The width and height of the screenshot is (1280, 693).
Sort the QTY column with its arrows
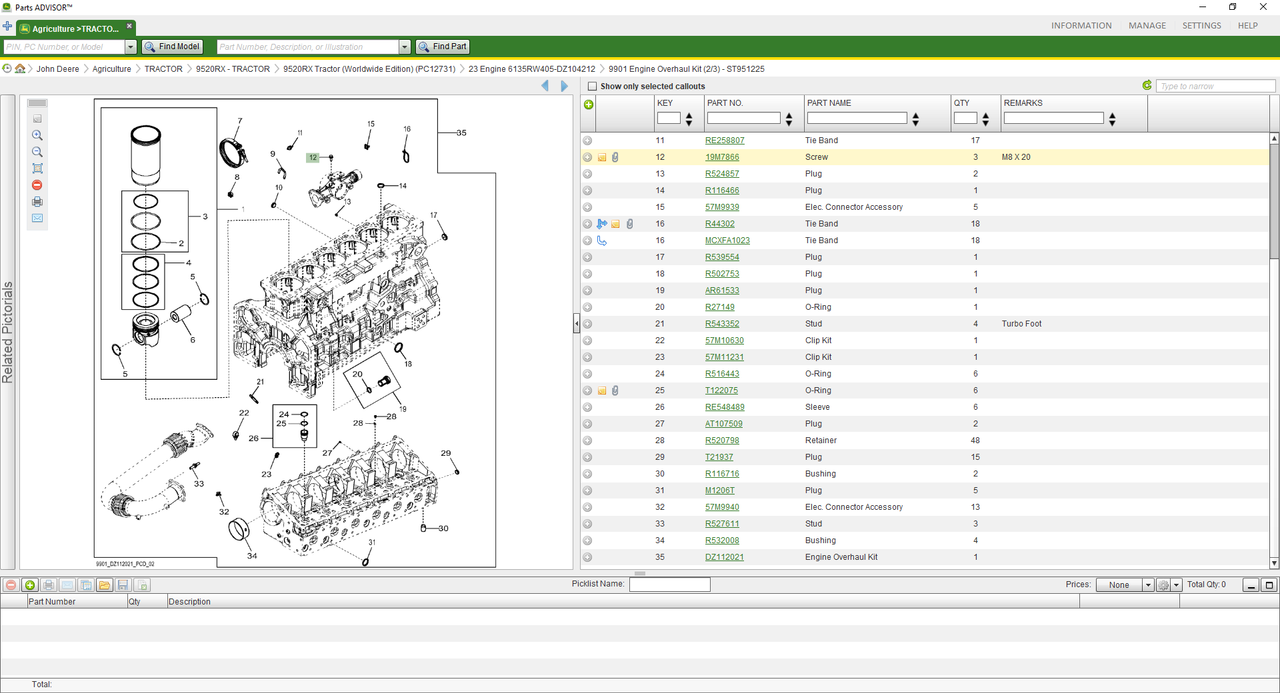[x=987, y=120]
